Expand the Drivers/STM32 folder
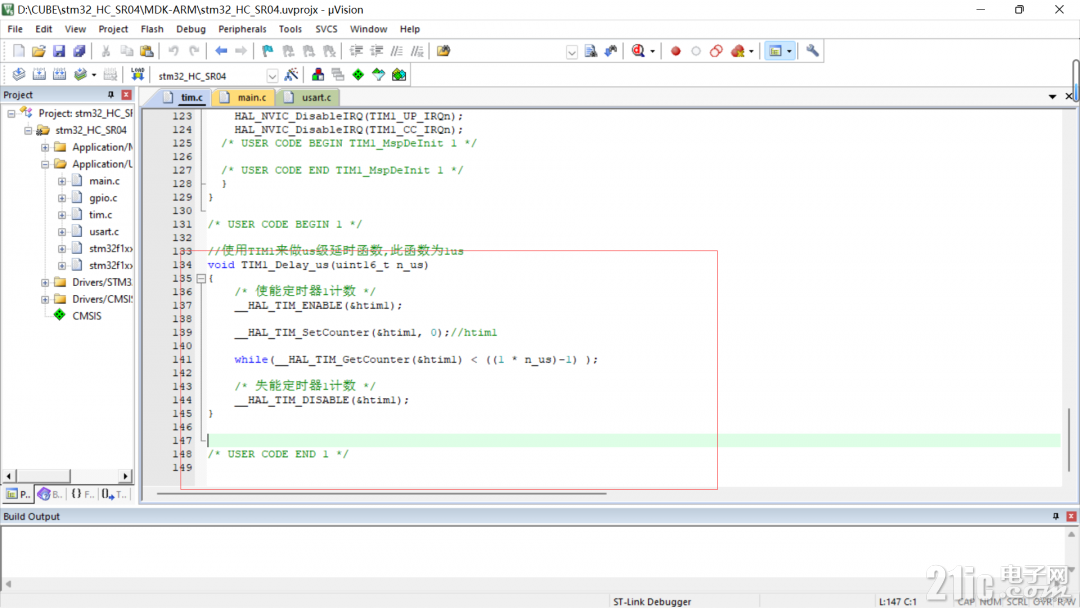The height and width of the screenshot is (608, 1080). tap(45, 282)
